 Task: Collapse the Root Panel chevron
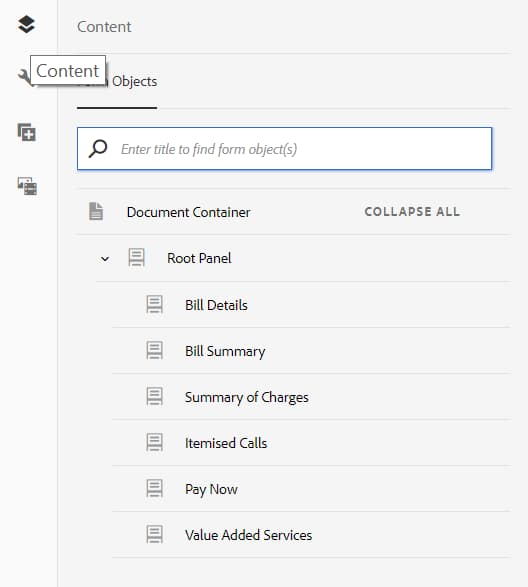click(105, 259)
